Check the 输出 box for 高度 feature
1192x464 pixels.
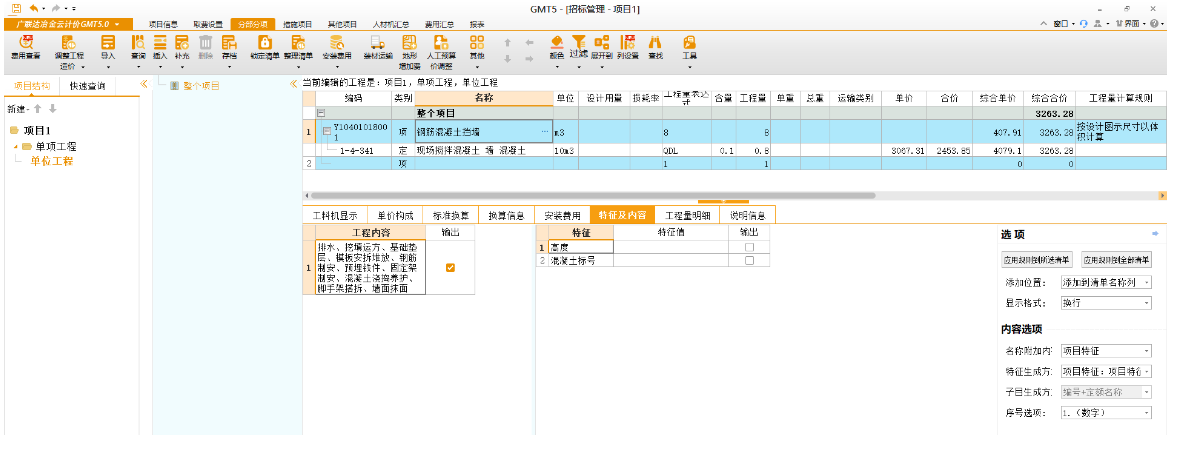(x=749, y=247)
